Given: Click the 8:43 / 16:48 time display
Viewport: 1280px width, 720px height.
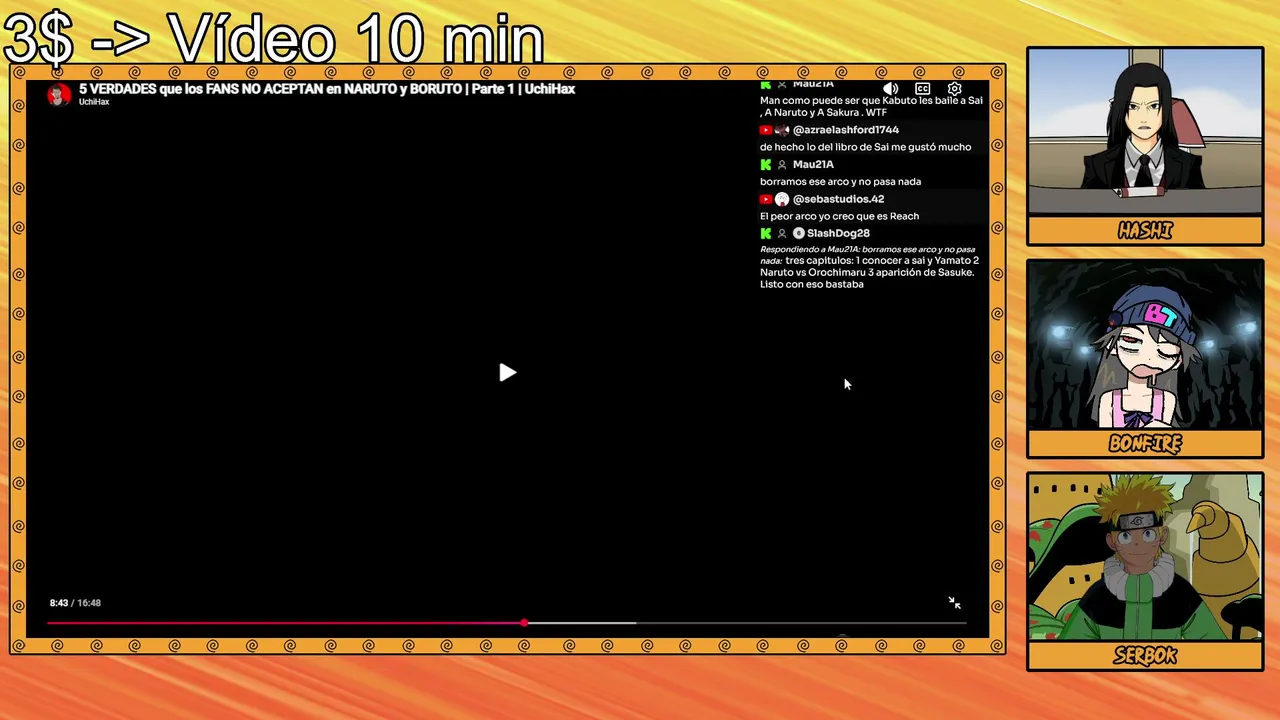Looking at the screenshot, I should pyautogui.click(x=75, y=603).
